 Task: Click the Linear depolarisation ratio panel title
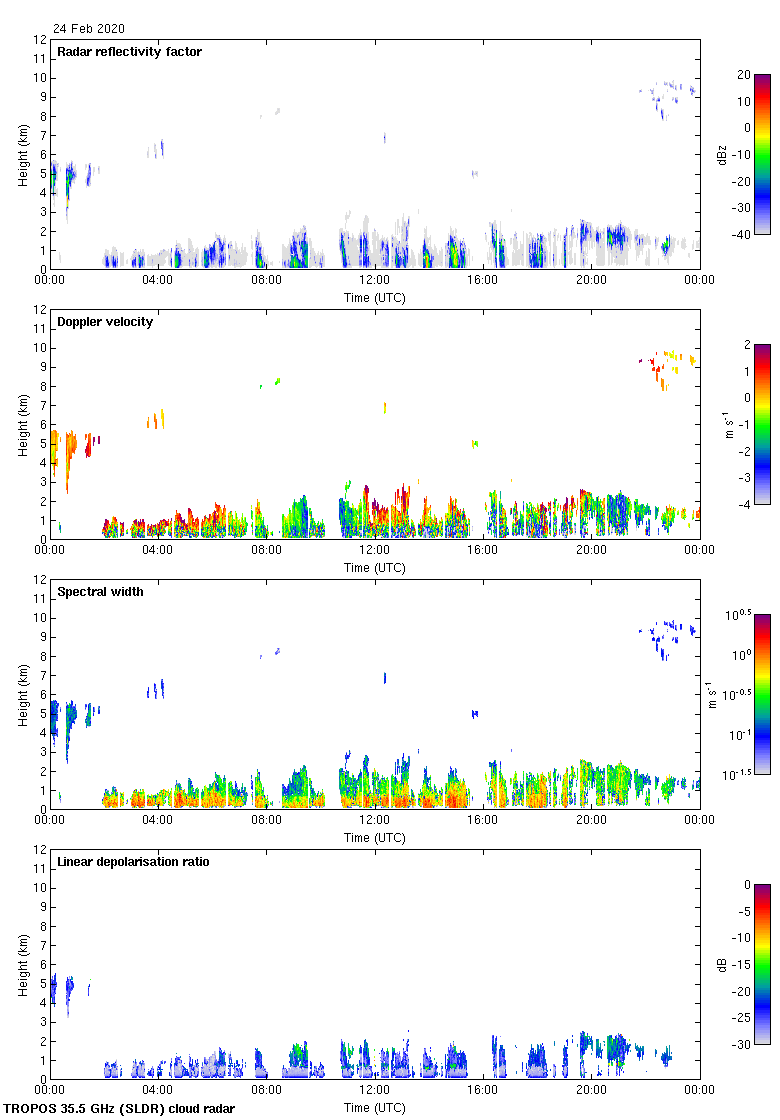(x=133, y=862)
